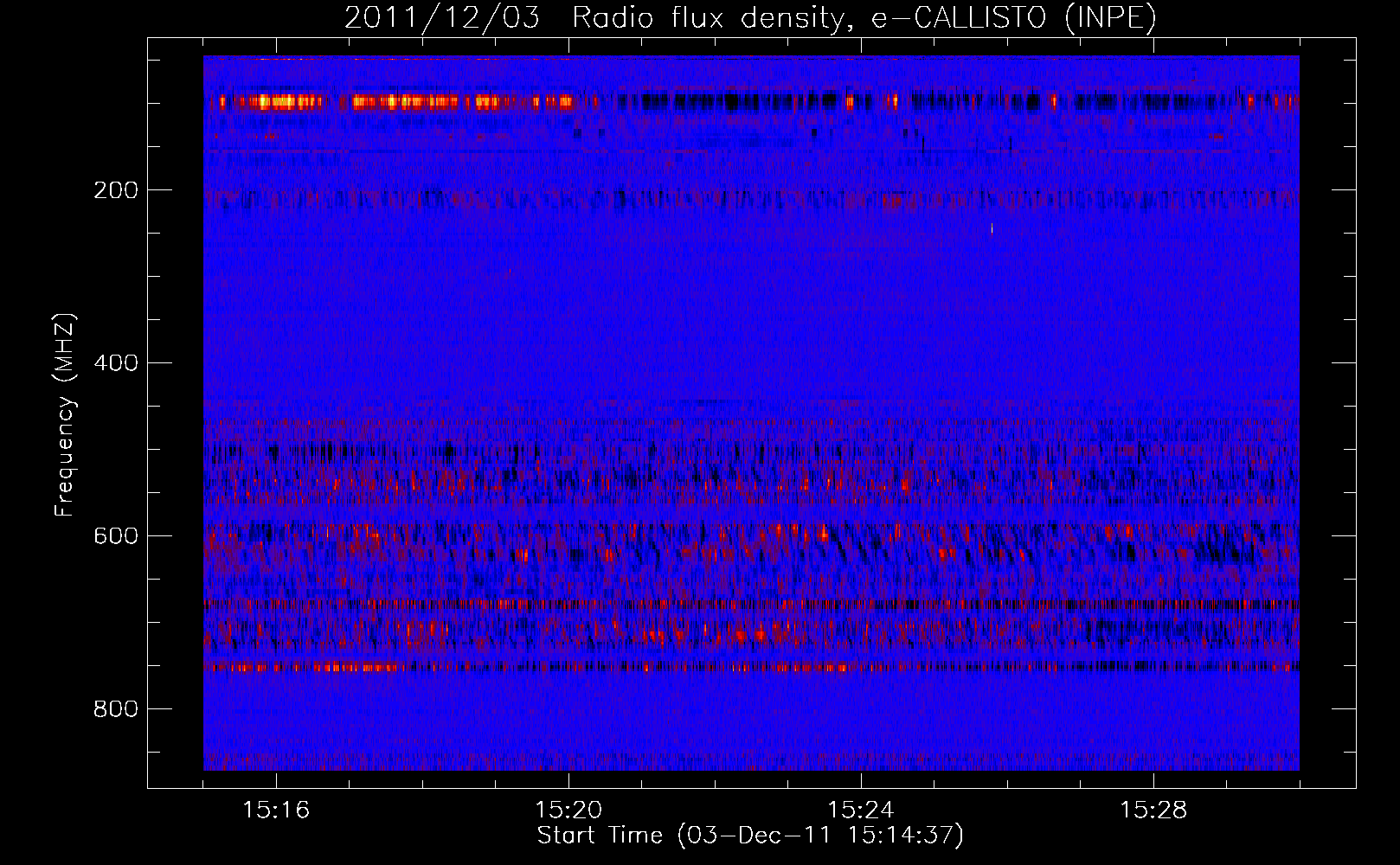Click the 600 frequency tick label
This screenshot has width=1400, height=865.
pyautogui.click(x=115, y=536)
